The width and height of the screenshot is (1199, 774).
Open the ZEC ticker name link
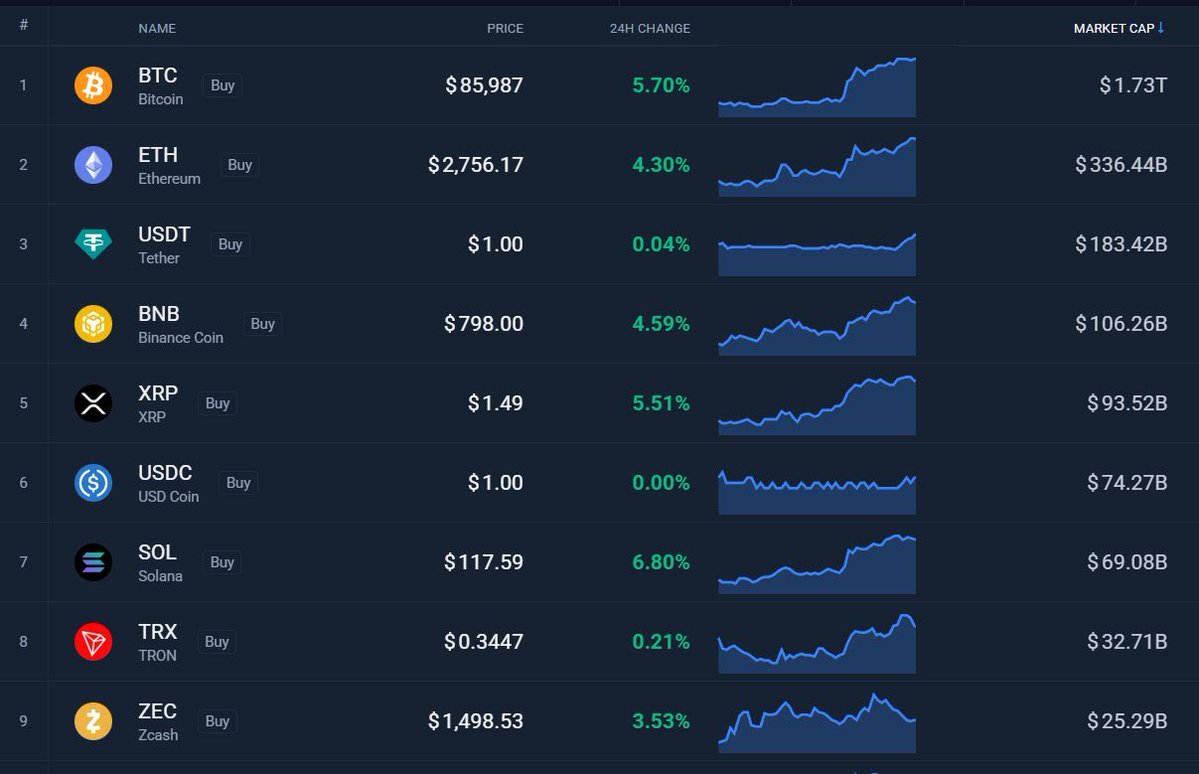158,711
